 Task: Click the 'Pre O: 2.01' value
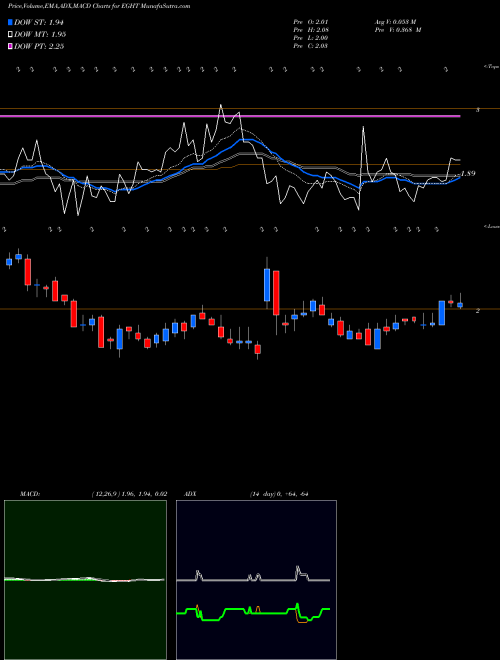pos(311,22)
